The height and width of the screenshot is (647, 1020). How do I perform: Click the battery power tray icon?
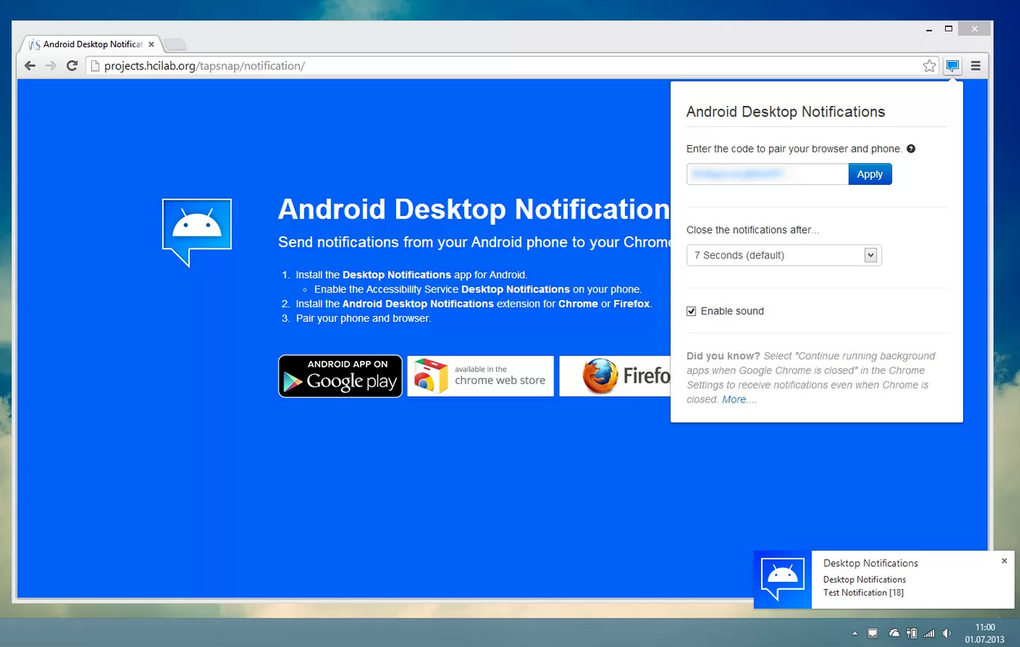coord(912,633)
